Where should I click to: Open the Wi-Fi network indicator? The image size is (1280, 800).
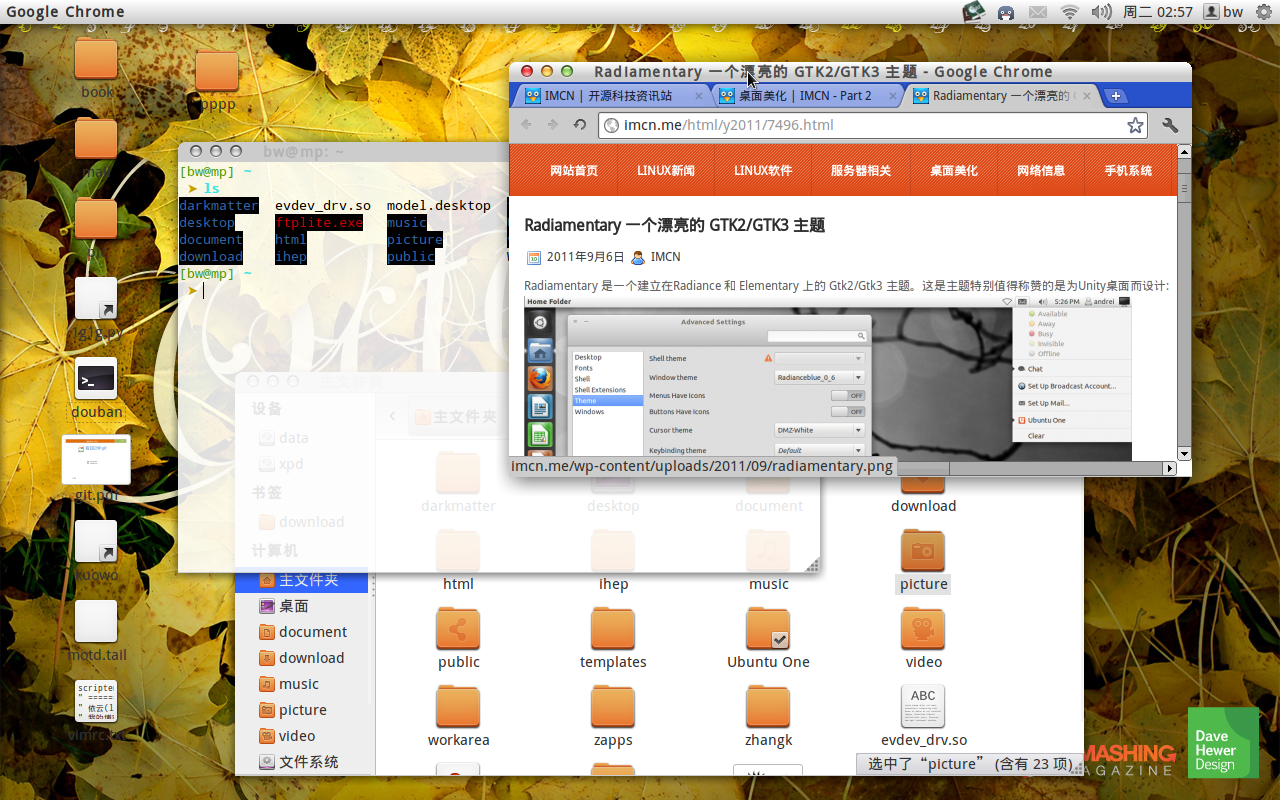click(1070, 12)
